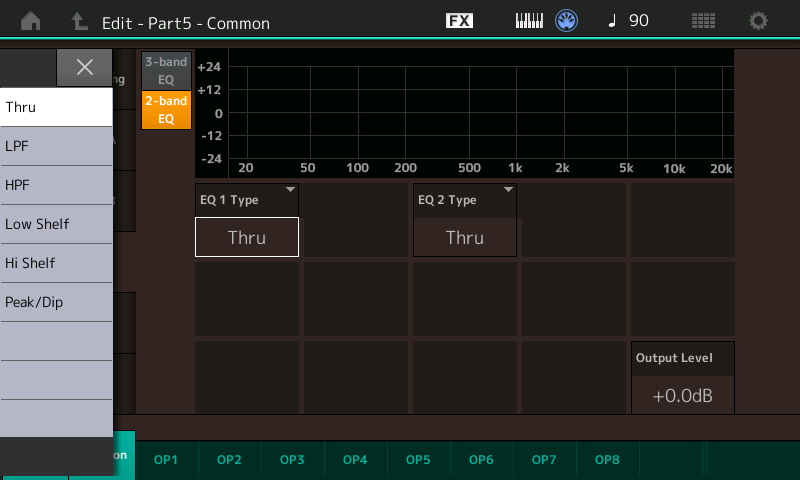
Task: Tap the tempo note icon
Action: (612, 21)
